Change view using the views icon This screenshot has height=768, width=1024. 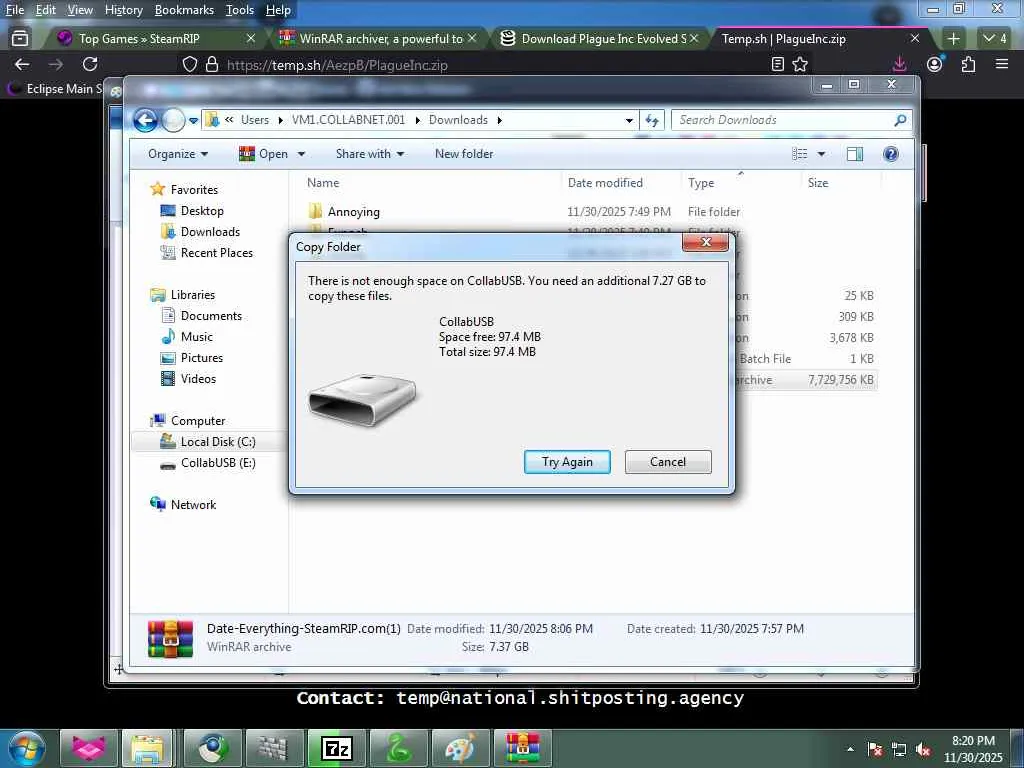tap(799, 154)
